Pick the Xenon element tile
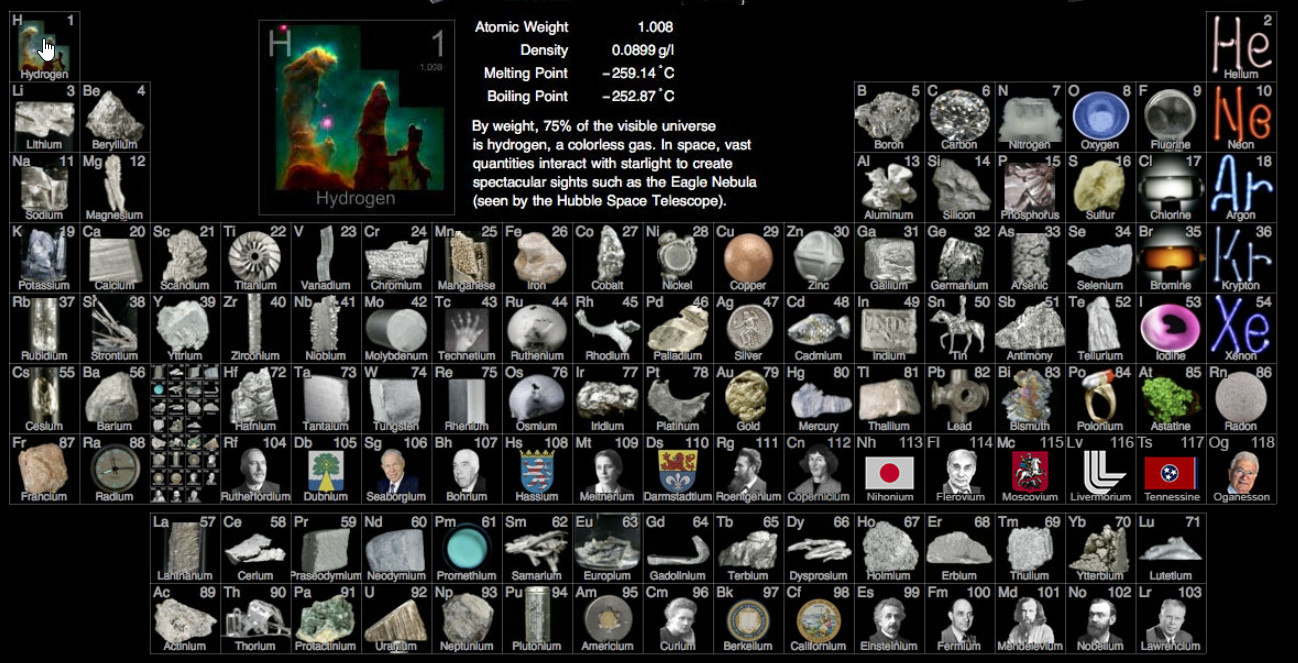 pyautogui.click(x=1241, y=328)
